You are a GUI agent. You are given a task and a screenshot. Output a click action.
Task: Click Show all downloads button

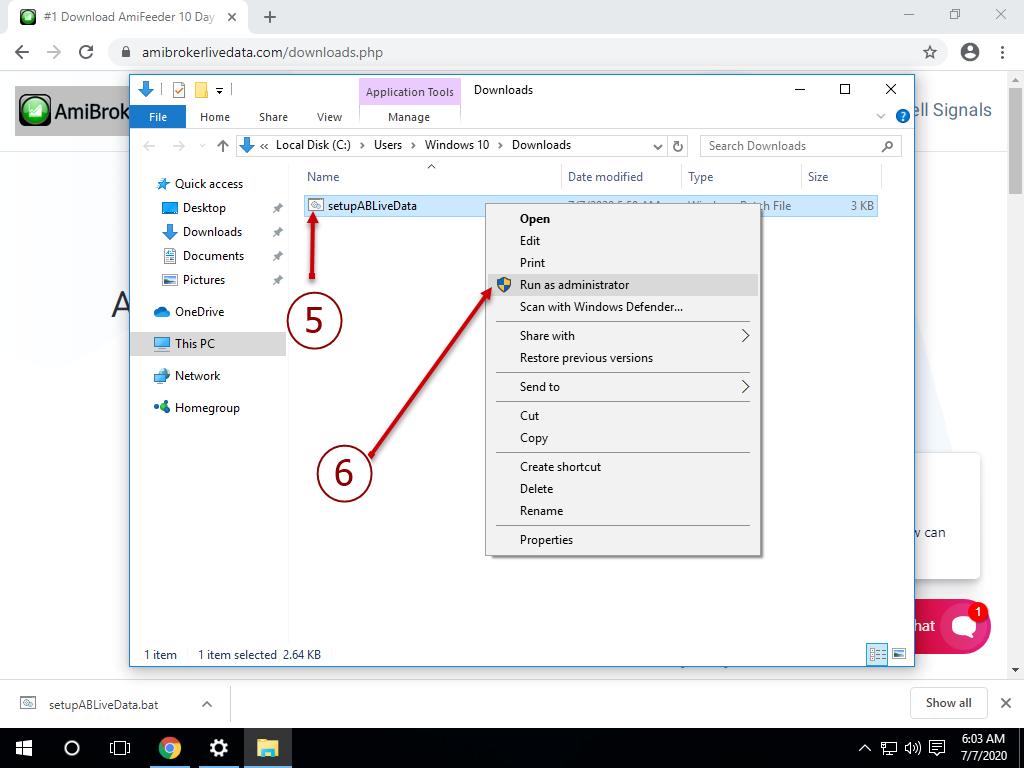[948, 703]
